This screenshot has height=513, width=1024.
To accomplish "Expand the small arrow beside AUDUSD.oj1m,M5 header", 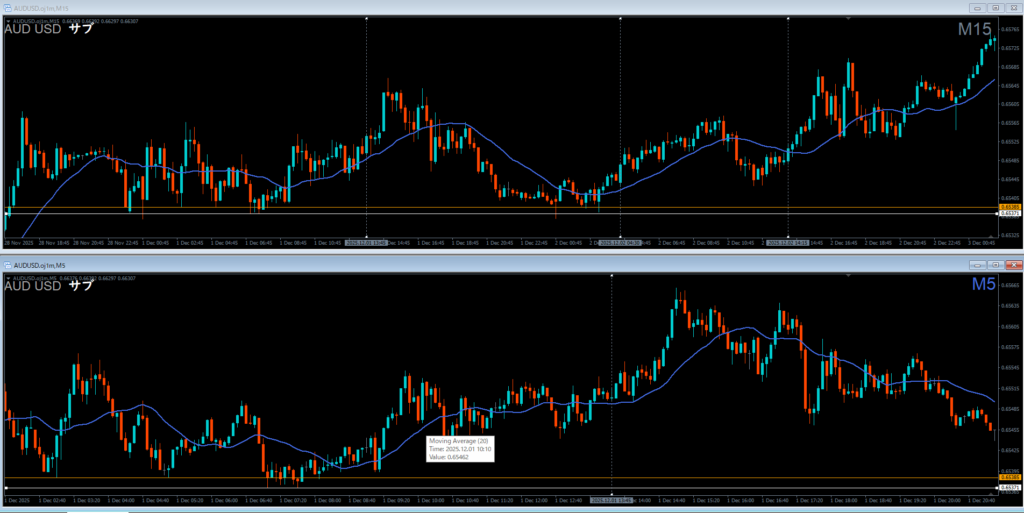I will 8,277.
